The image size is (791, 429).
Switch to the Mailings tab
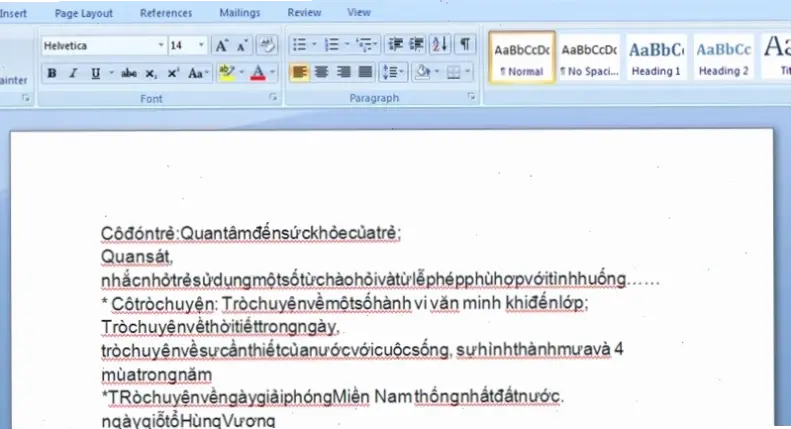pos(240,13)
